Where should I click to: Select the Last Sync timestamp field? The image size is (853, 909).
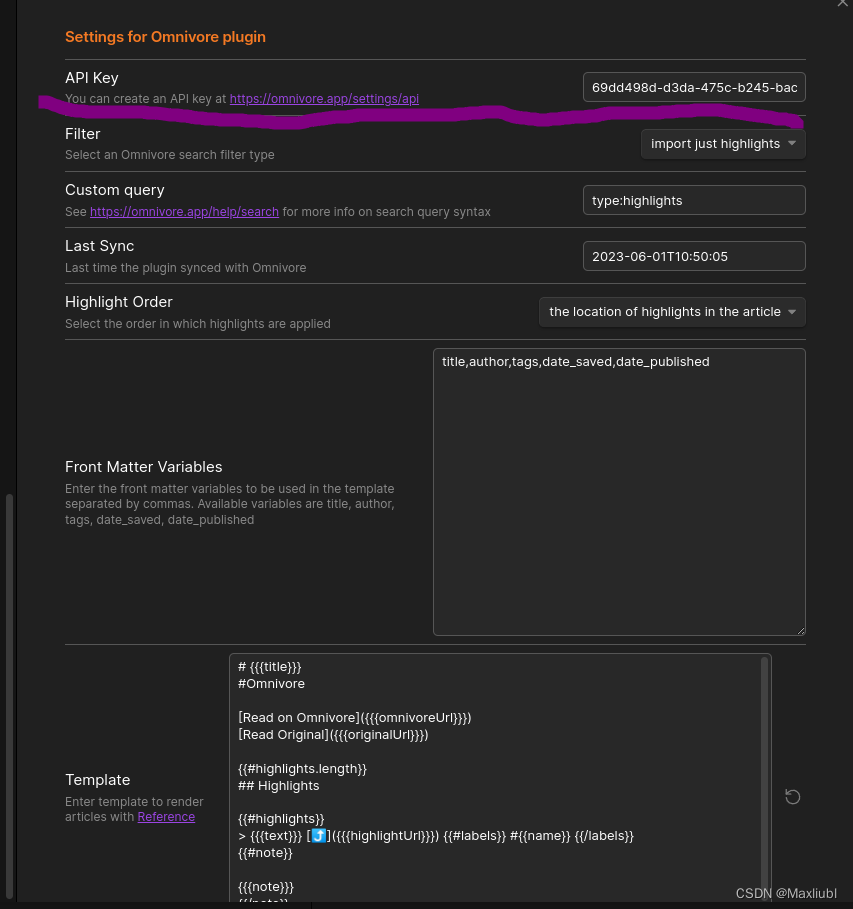coord(694,256)
